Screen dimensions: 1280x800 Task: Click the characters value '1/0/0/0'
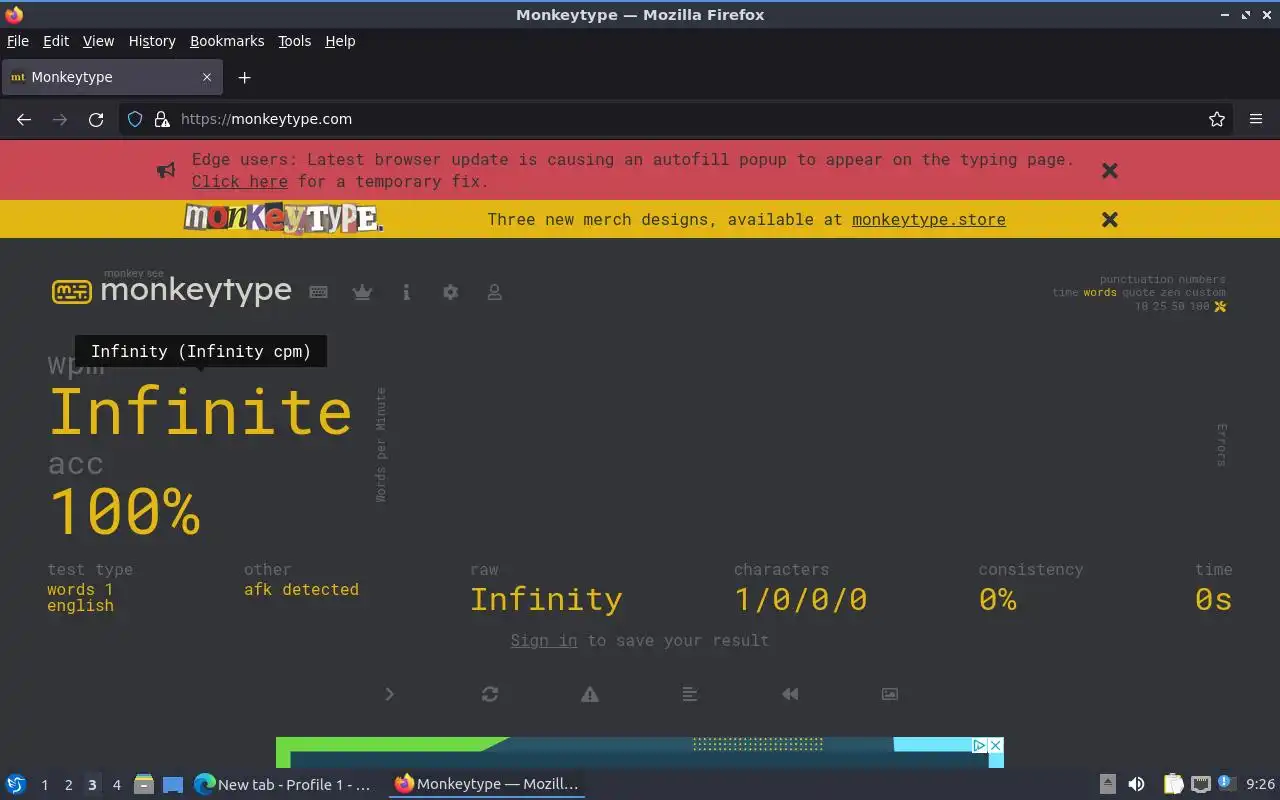(801, 600)
